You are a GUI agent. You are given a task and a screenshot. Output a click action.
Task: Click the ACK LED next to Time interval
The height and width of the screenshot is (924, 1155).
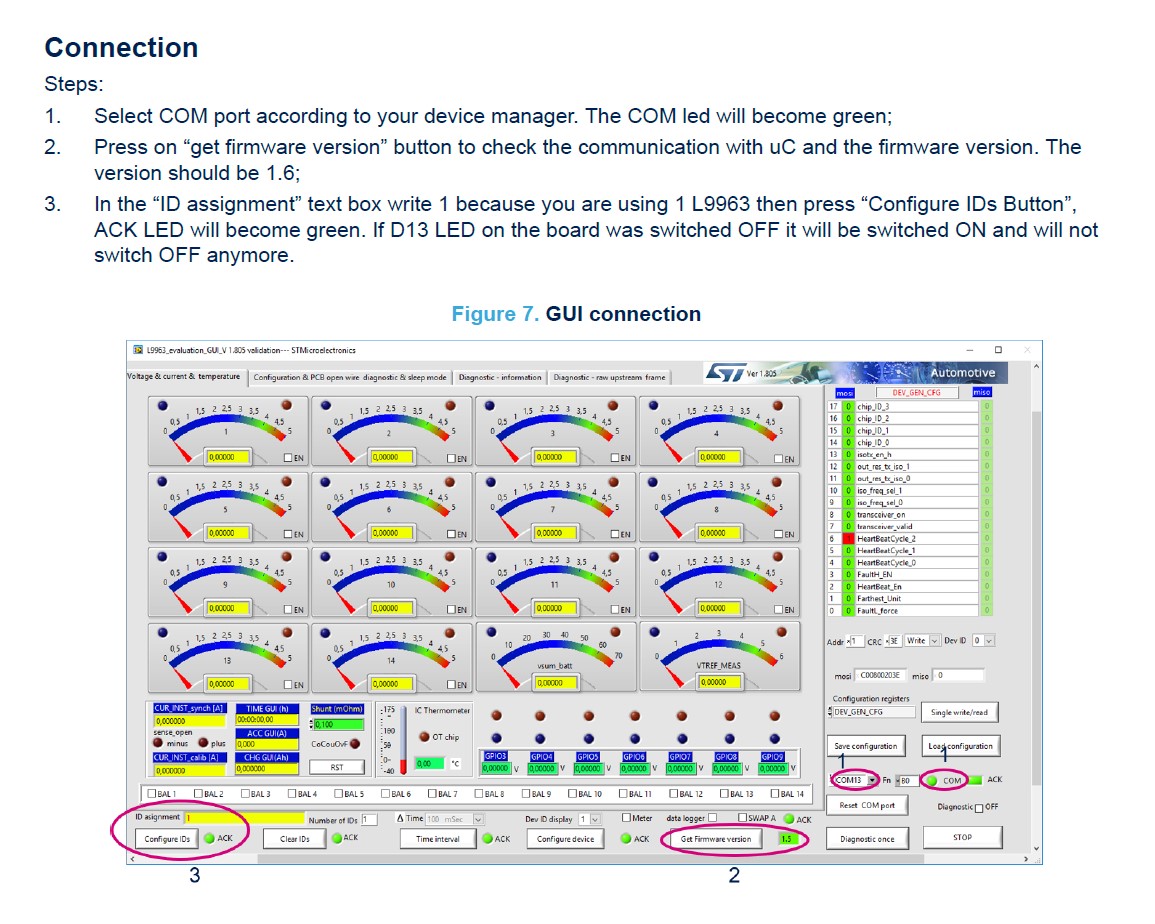click(x=487, y=838)
